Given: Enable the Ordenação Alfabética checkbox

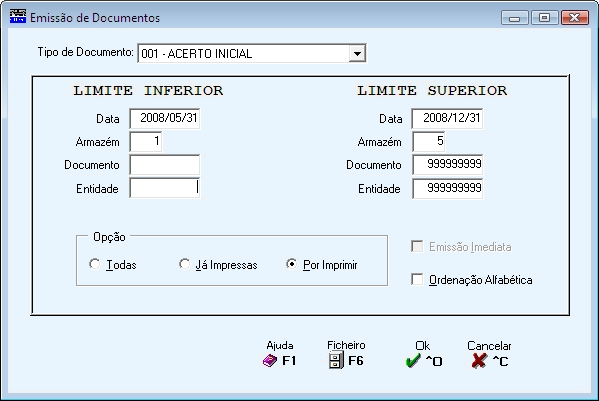Looking at the screenshot, I should (417, 279).
